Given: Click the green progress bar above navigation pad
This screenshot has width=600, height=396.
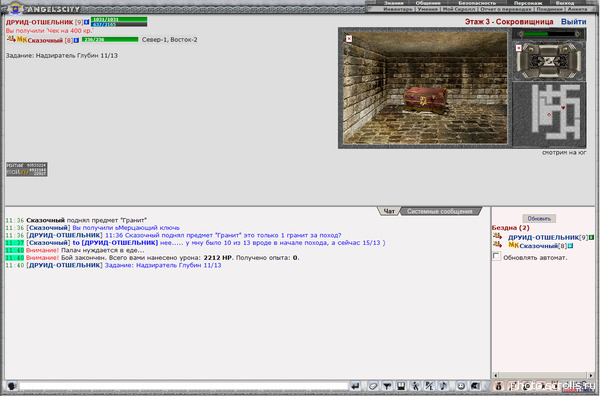Looking at the screenshot, I should point(549,34).
